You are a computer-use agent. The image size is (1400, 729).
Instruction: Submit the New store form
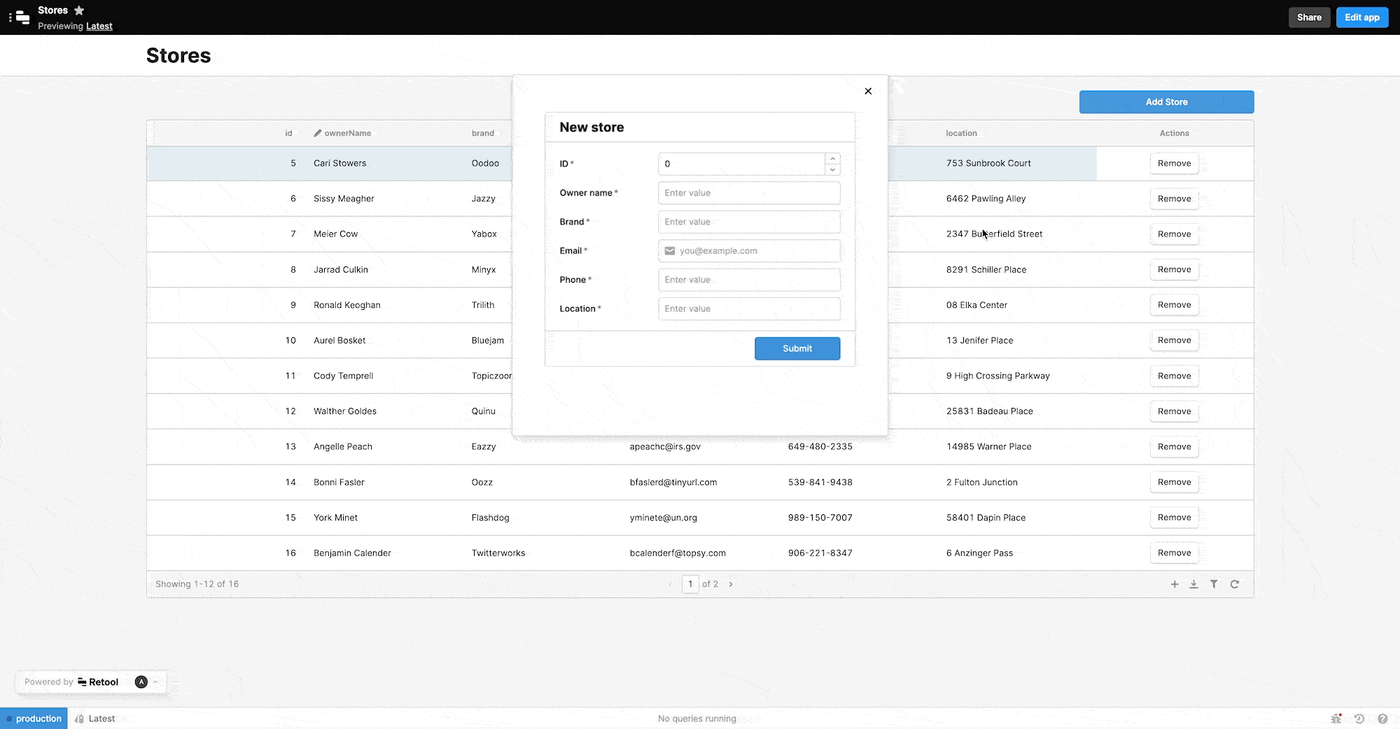tap(797, 348)
